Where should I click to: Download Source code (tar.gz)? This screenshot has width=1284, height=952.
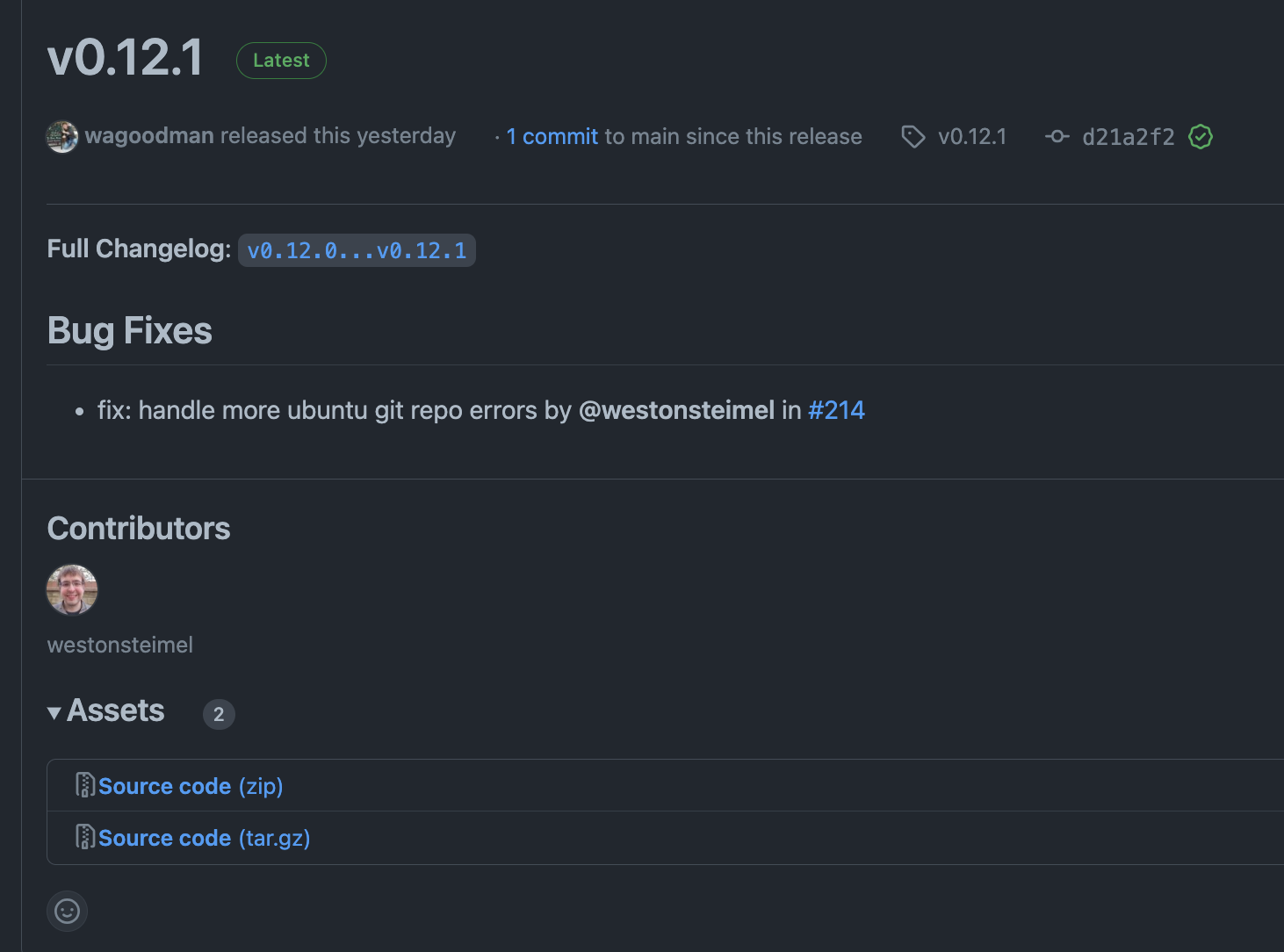point(204,837)
